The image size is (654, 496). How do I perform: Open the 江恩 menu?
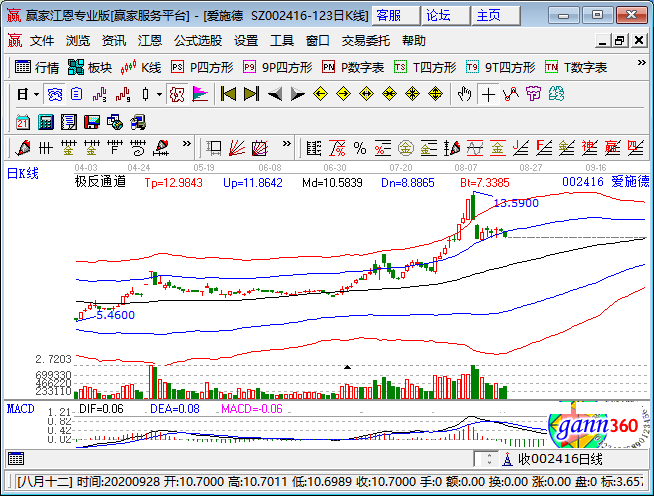(x=150, y=41)
